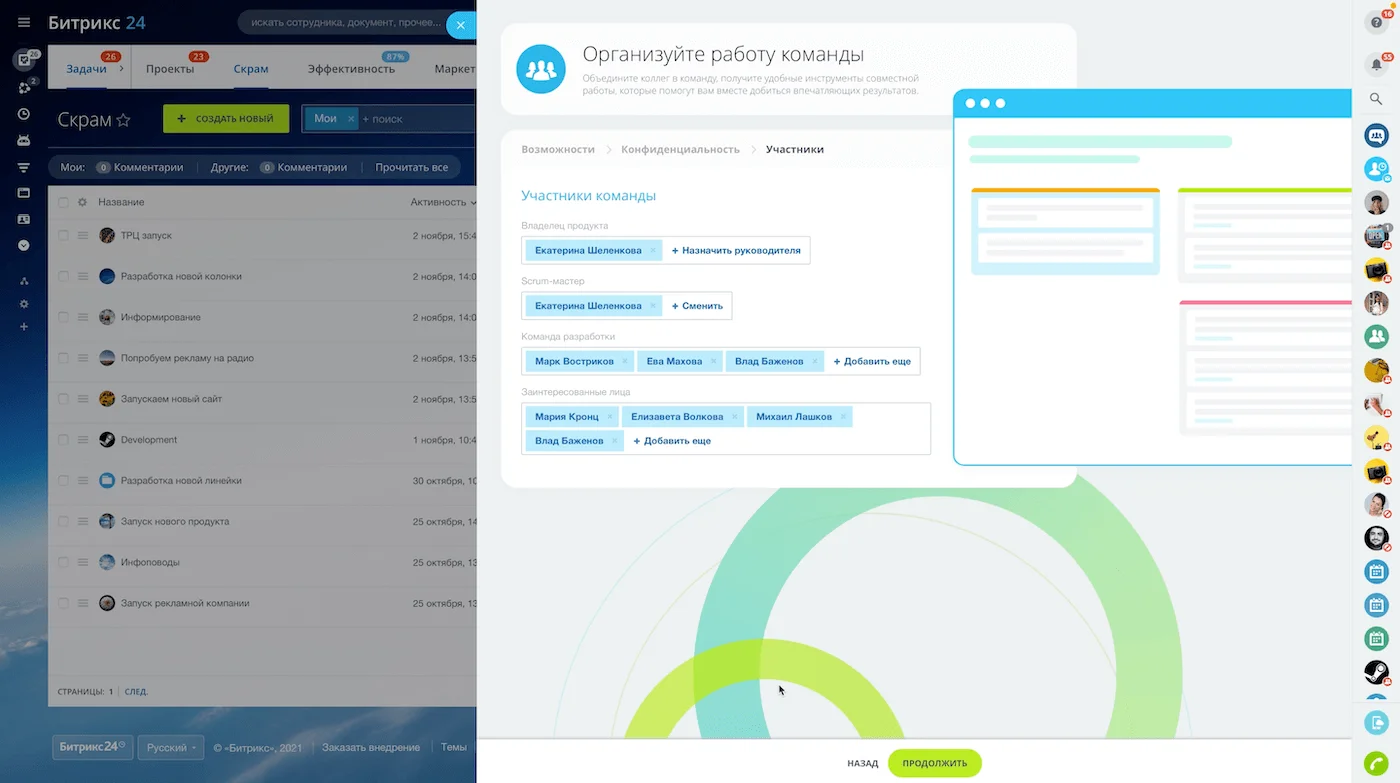Close the slider panel with blue X
Image resolution: width=1400 pixels, height=783 pixels.
click(x=460, y=25)
